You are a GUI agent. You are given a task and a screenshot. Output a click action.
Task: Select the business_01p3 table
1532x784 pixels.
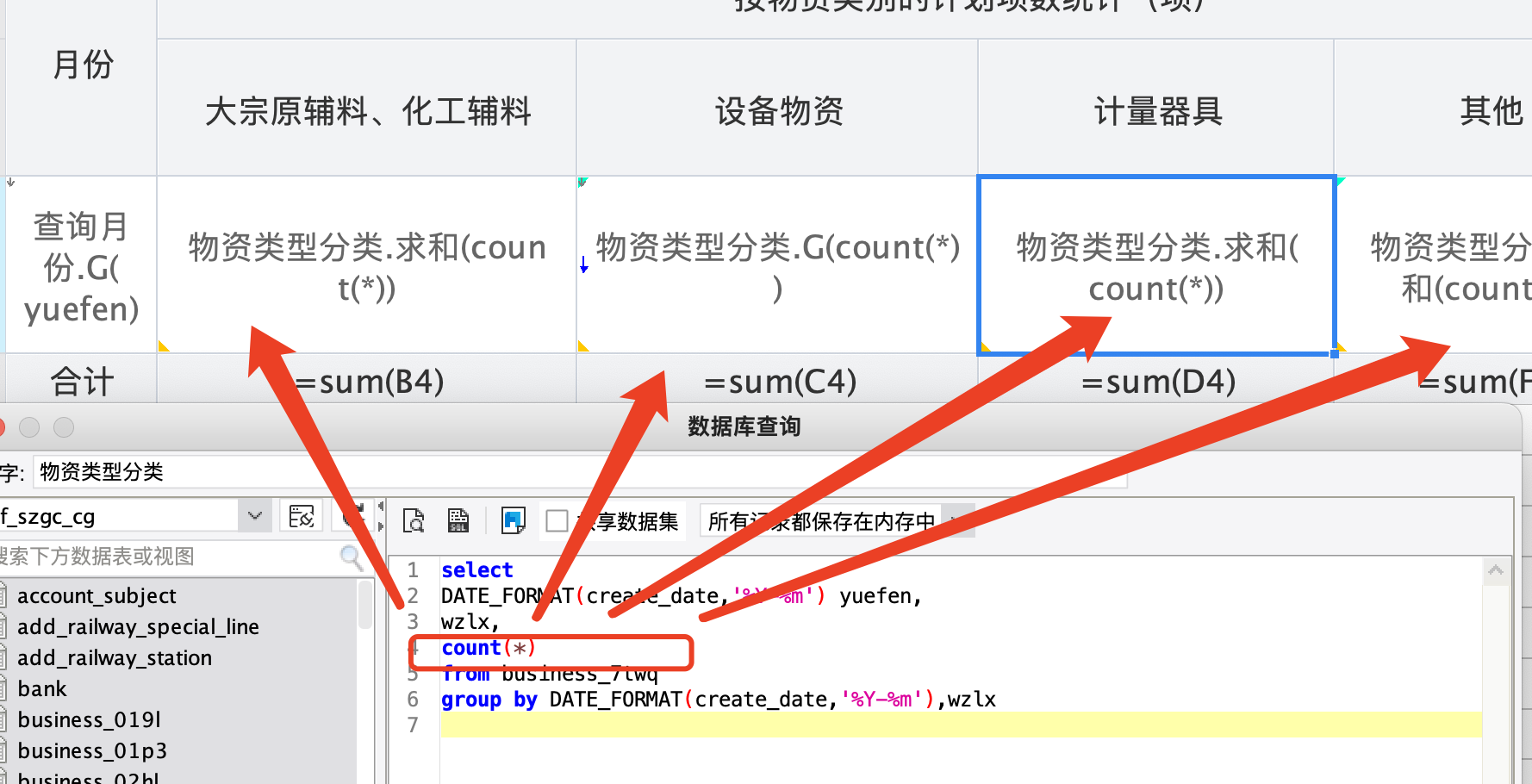91,751
